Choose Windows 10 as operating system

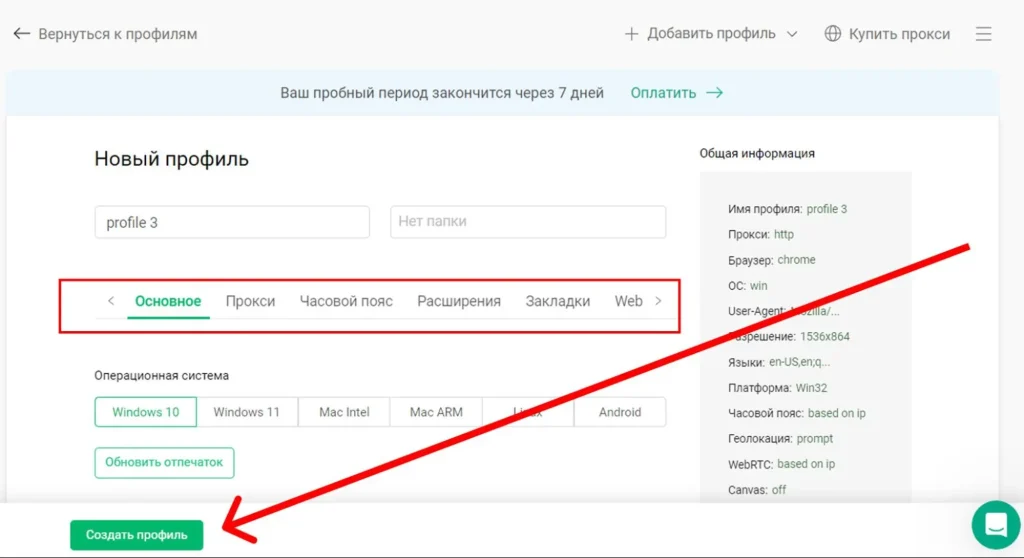pos(146,412)
